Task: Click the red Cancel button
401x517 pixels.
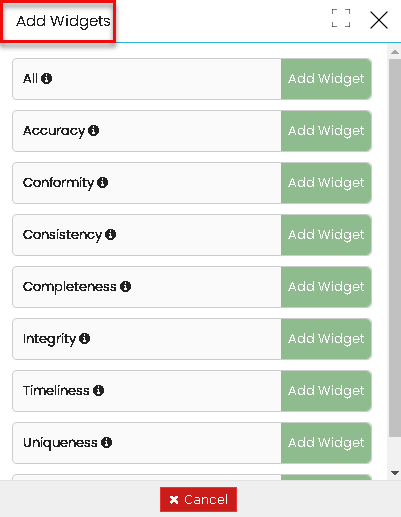Action: tap(198, 499)
